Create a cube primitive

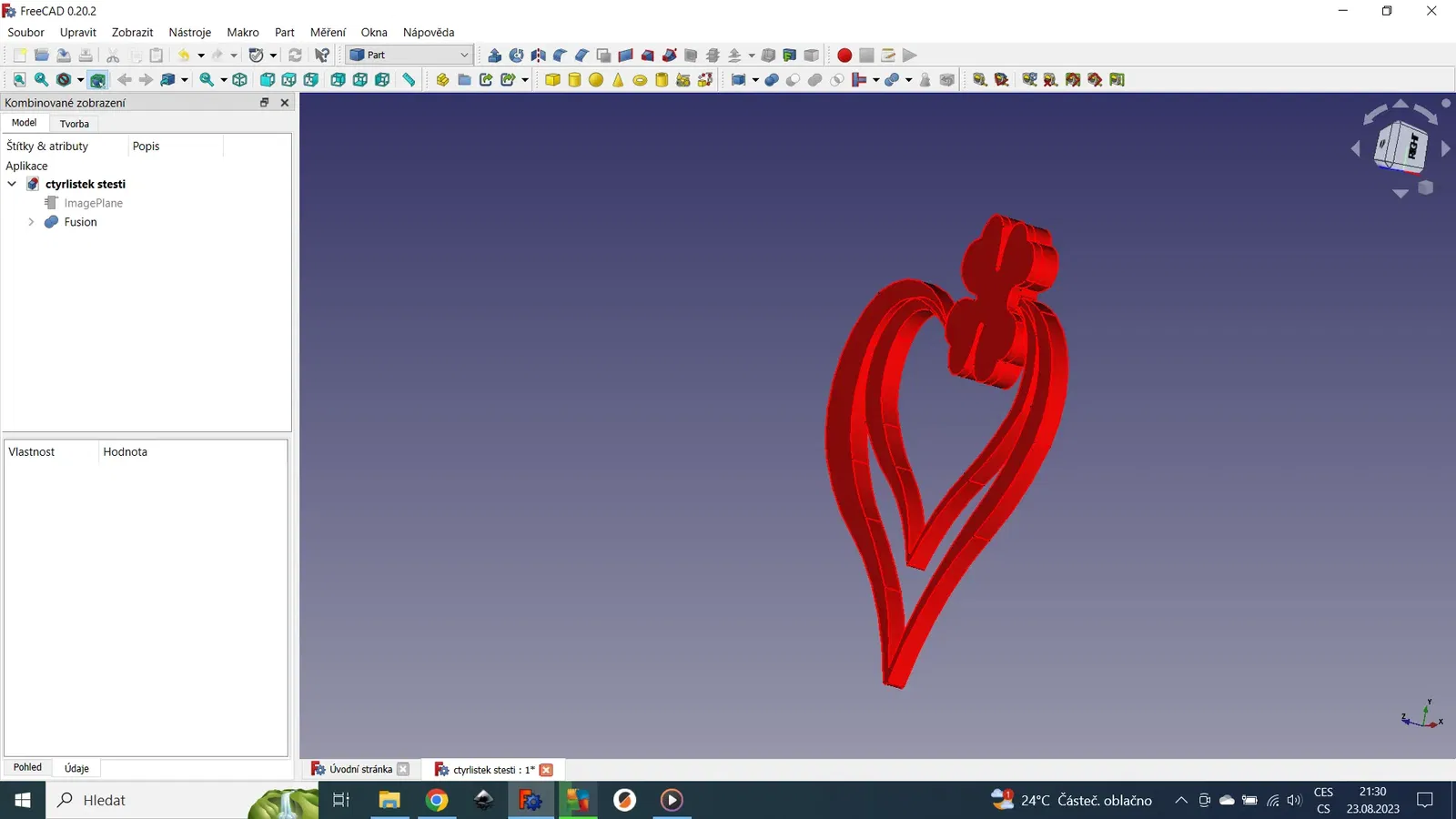coord(552,80)
